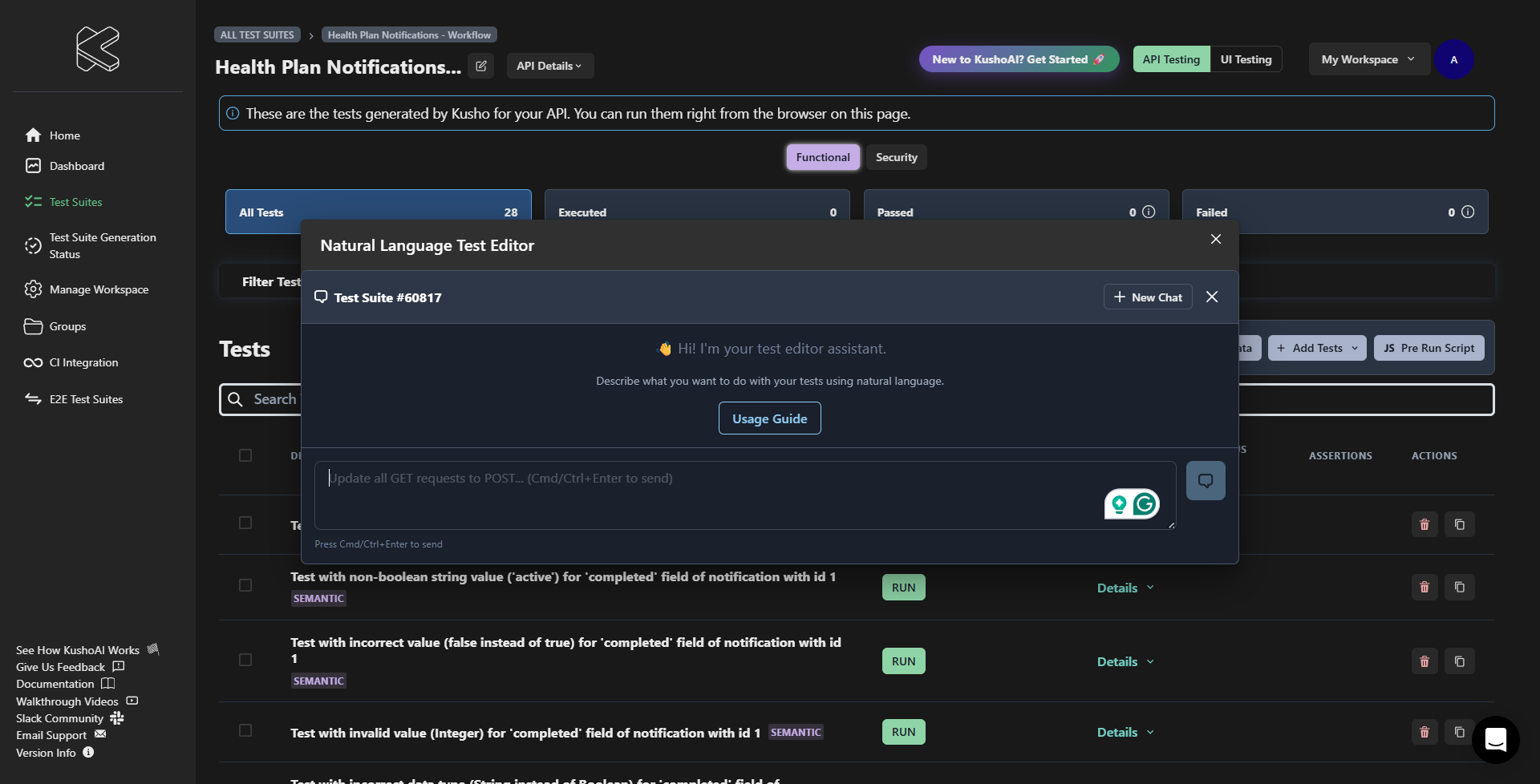Check the incorrect value test's checkbox

coord(245,660)
